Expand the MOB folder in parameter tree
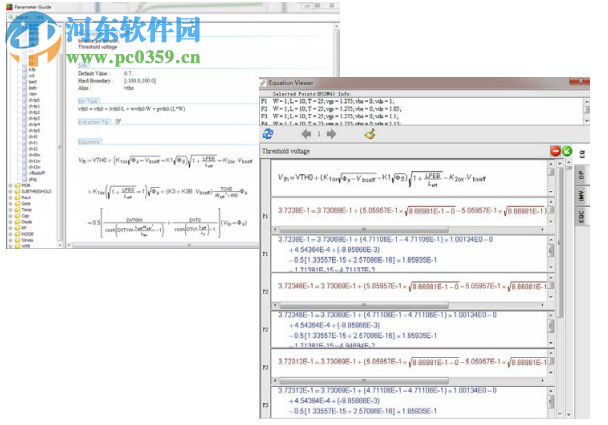The height and width of the screenshot is (425, 608). tap(10, 185)
